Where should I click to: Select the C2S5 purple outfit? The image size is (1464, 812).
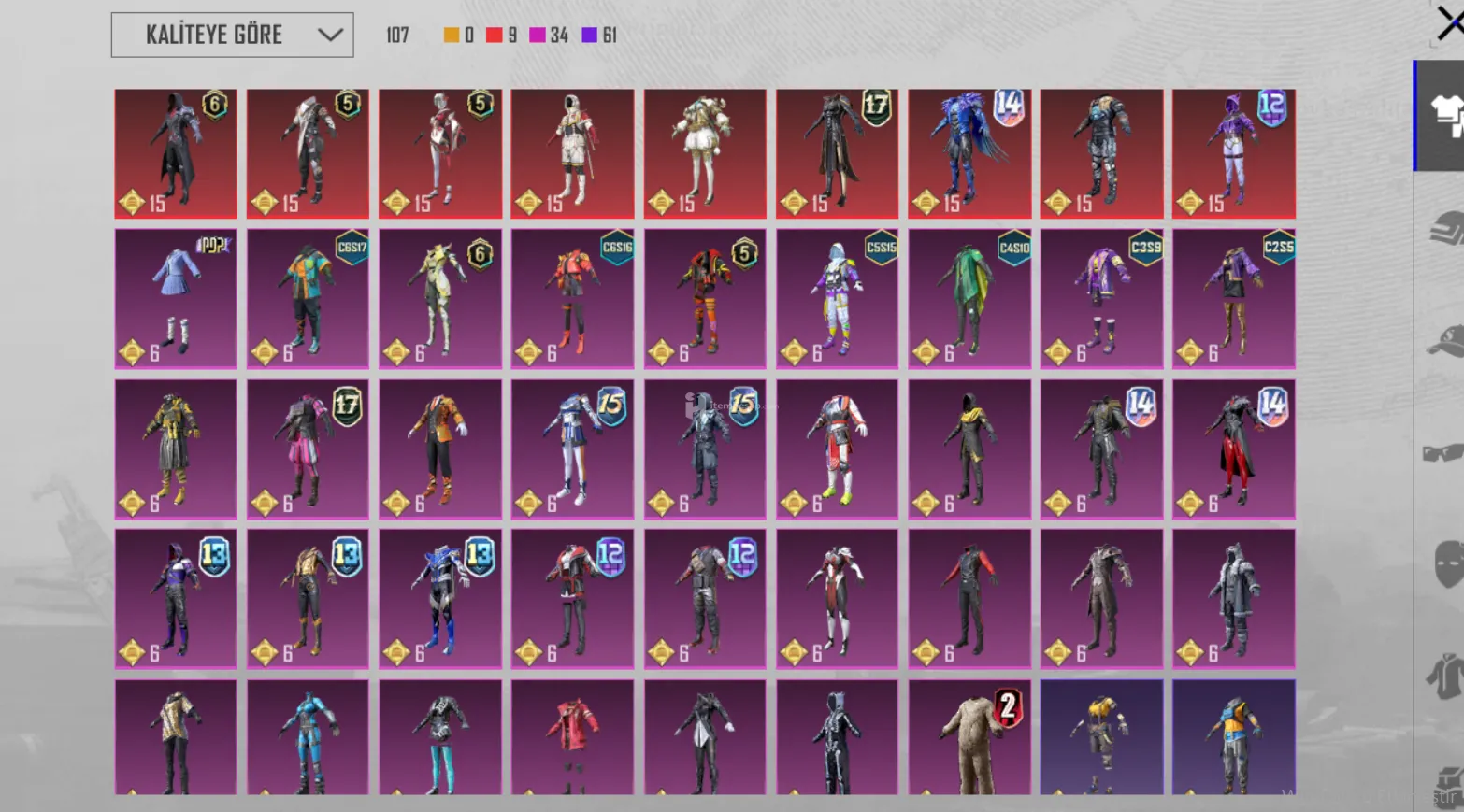(1233, 299)
